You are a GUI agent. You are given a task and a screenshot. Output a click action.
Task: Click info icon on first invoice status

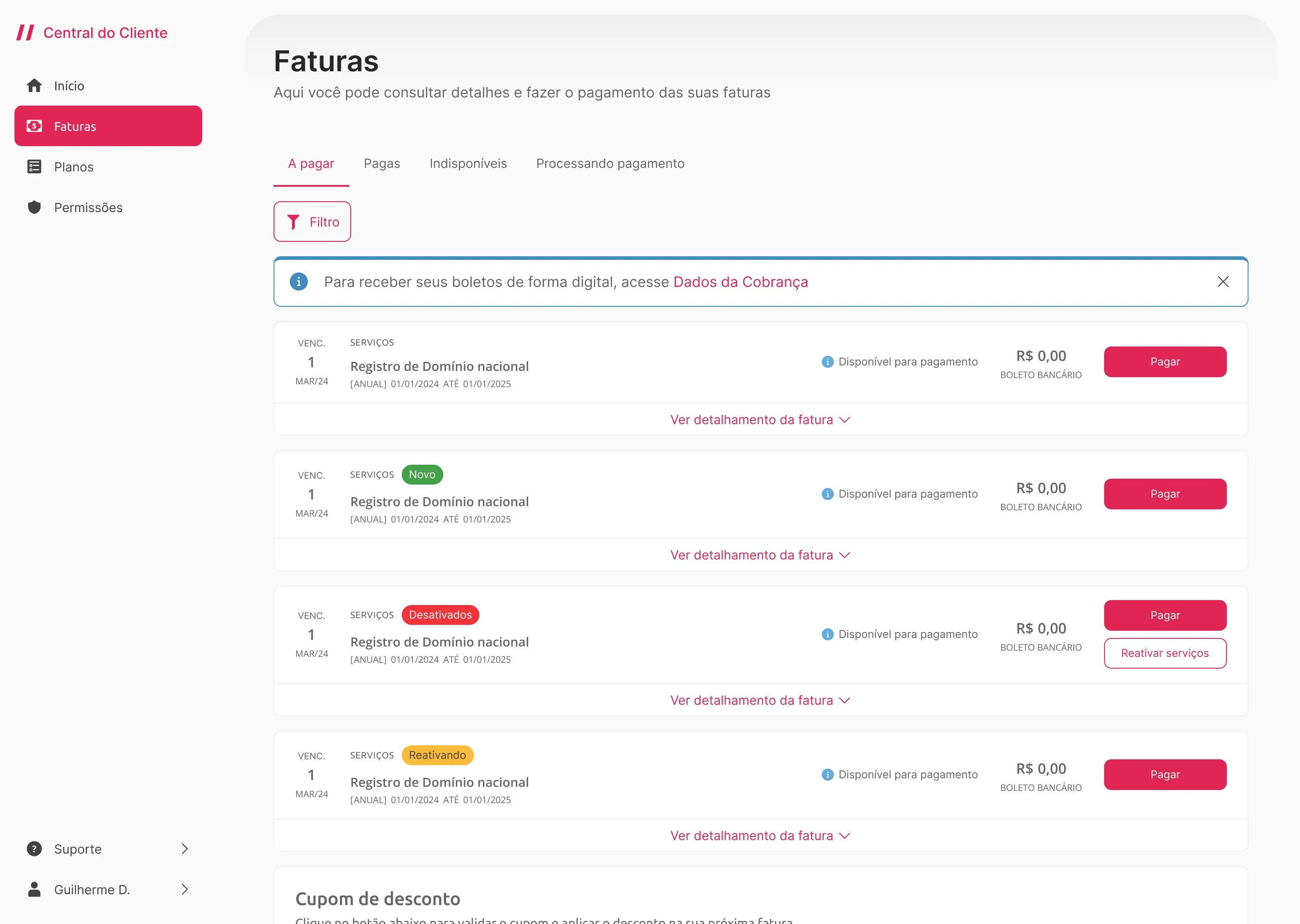tap(827, 362)
